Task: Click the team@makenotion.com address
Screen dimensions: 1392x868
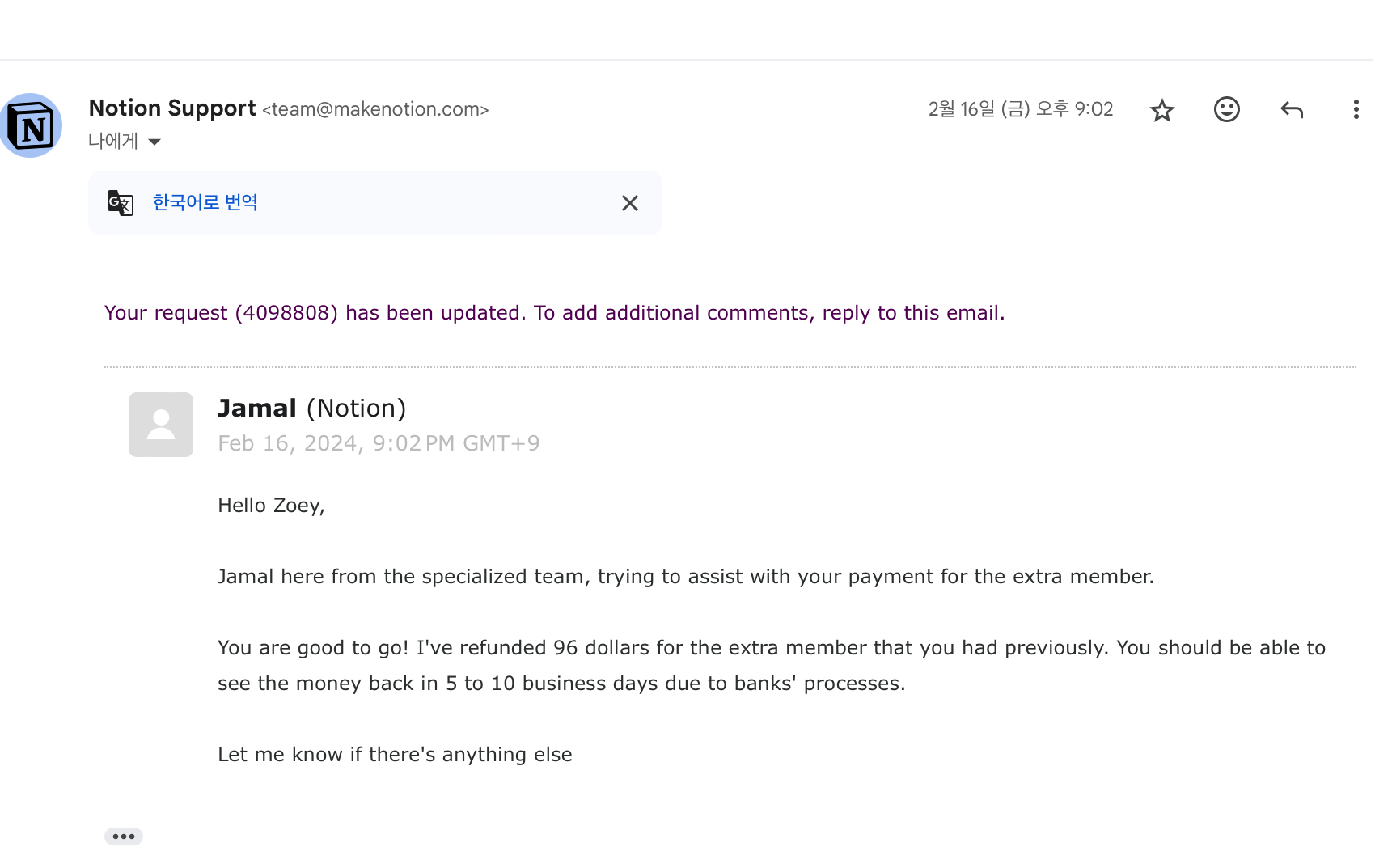Action: [375, 109]
